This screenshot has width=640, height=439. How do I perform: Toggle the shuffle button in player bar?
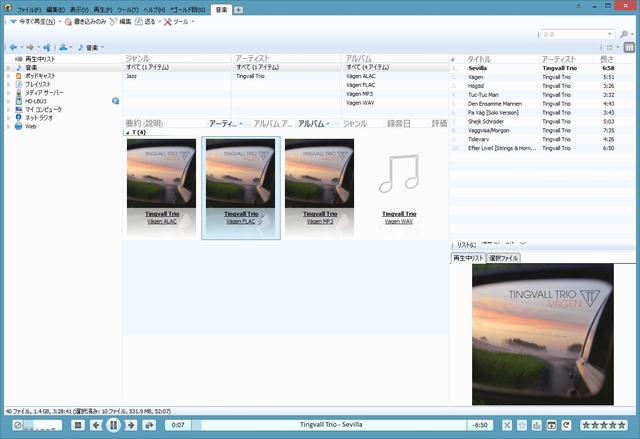click(507, 425)
